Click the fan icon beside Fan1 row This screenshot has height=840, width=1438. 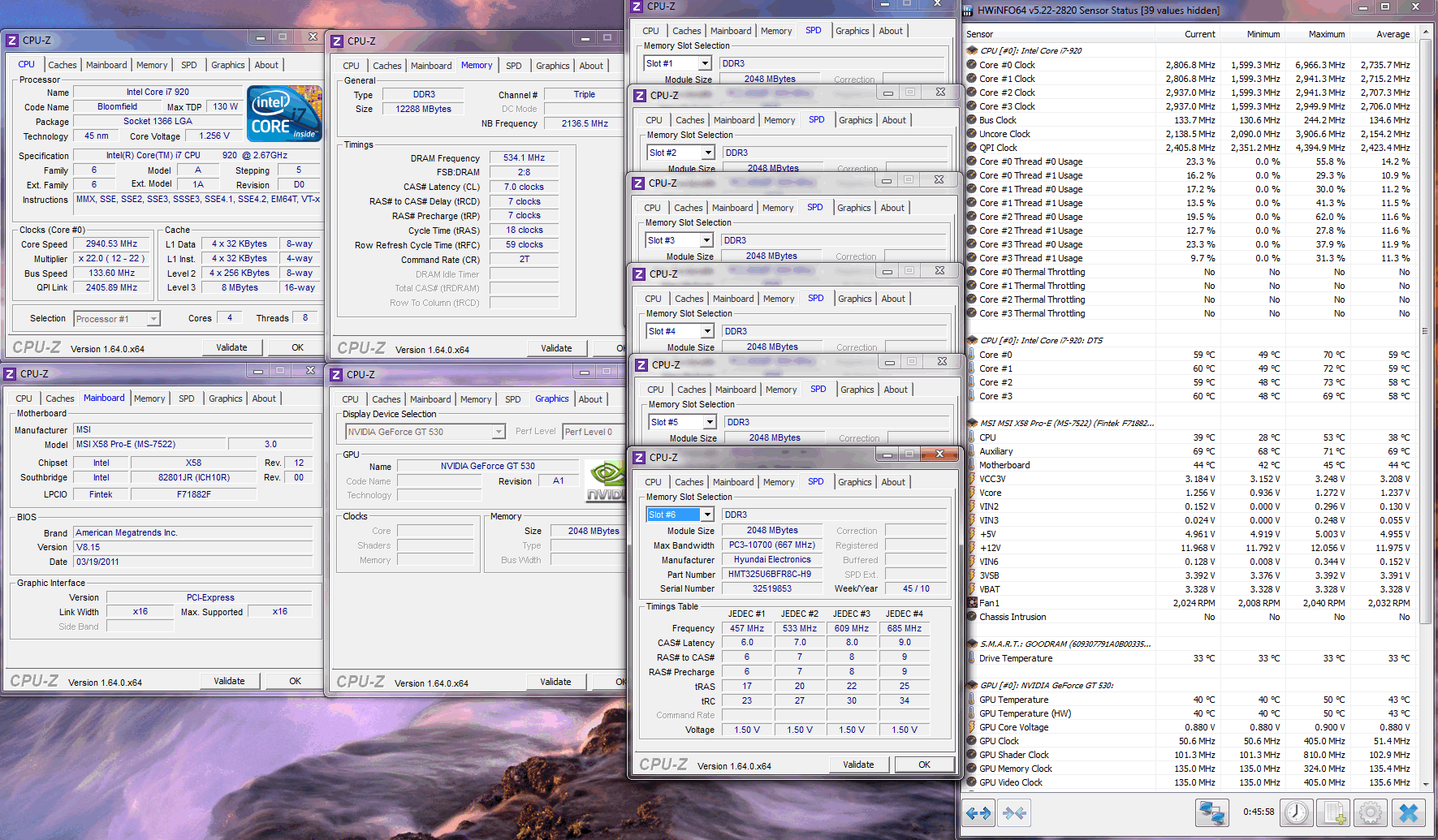[x=971, y=603]
